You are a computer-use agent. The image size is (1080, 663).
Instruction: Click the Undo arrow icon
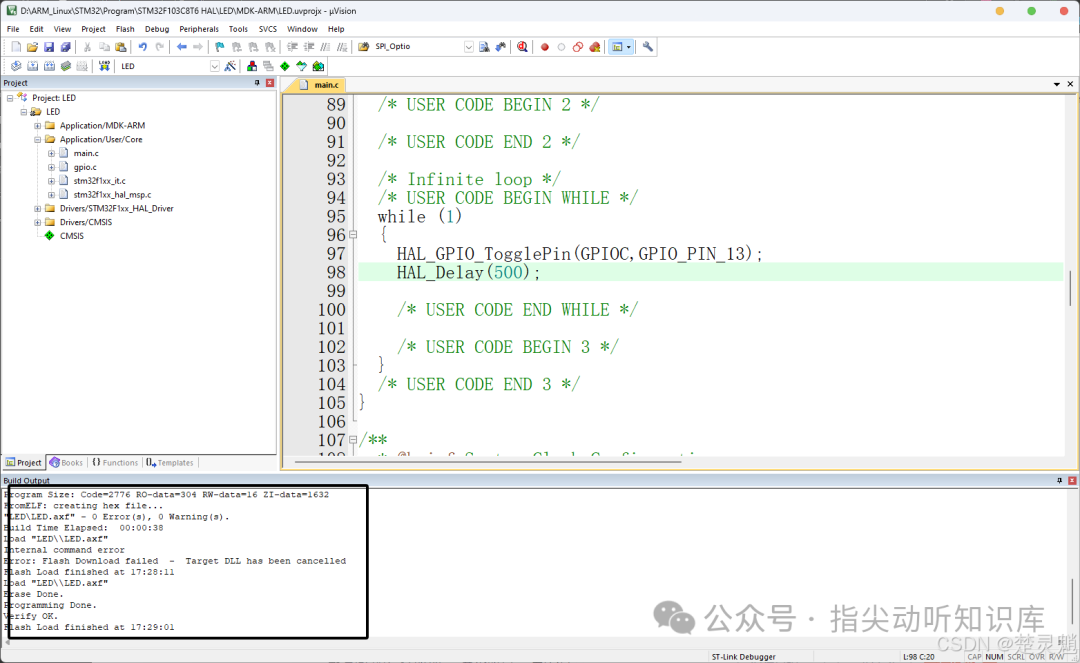(143, 47)
